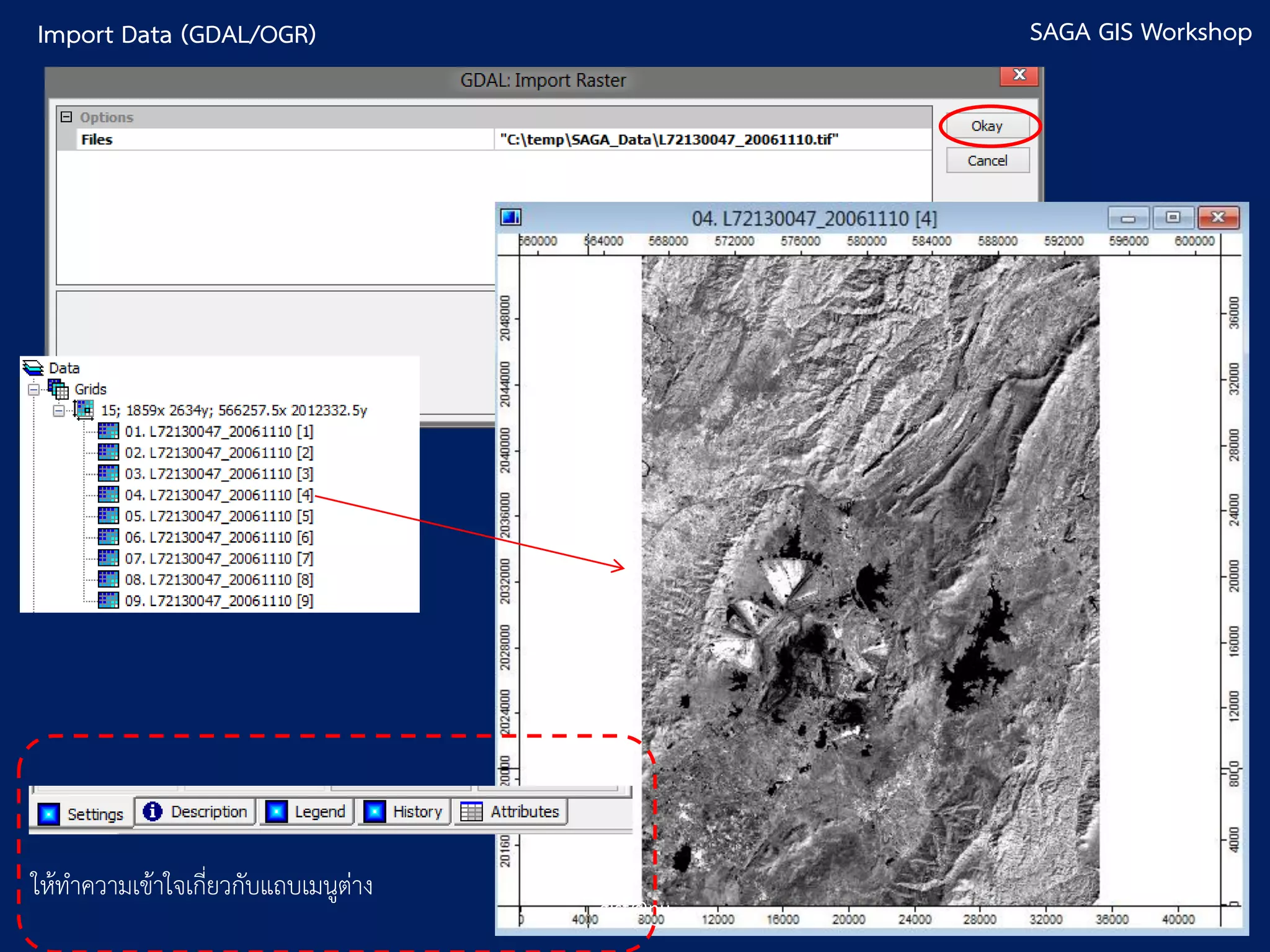
Task: Close the 04. L72130047_20061110 map window
Action: (1219, 218)
